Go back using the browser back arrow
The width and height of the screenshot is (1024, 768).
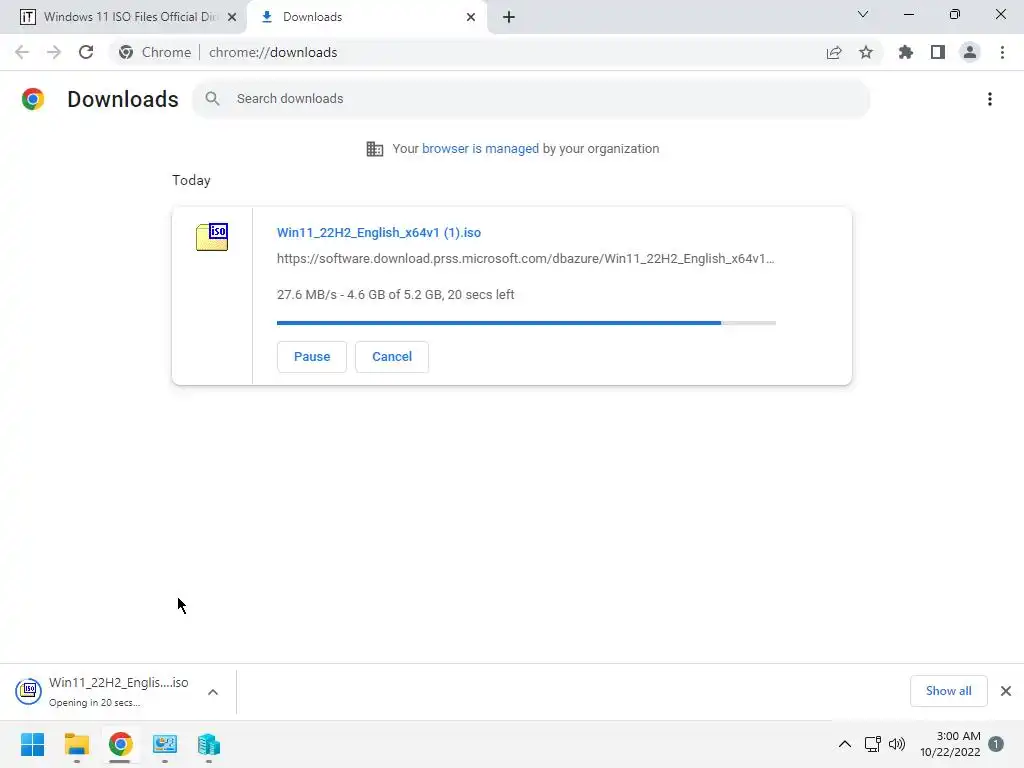coord(22,52)
